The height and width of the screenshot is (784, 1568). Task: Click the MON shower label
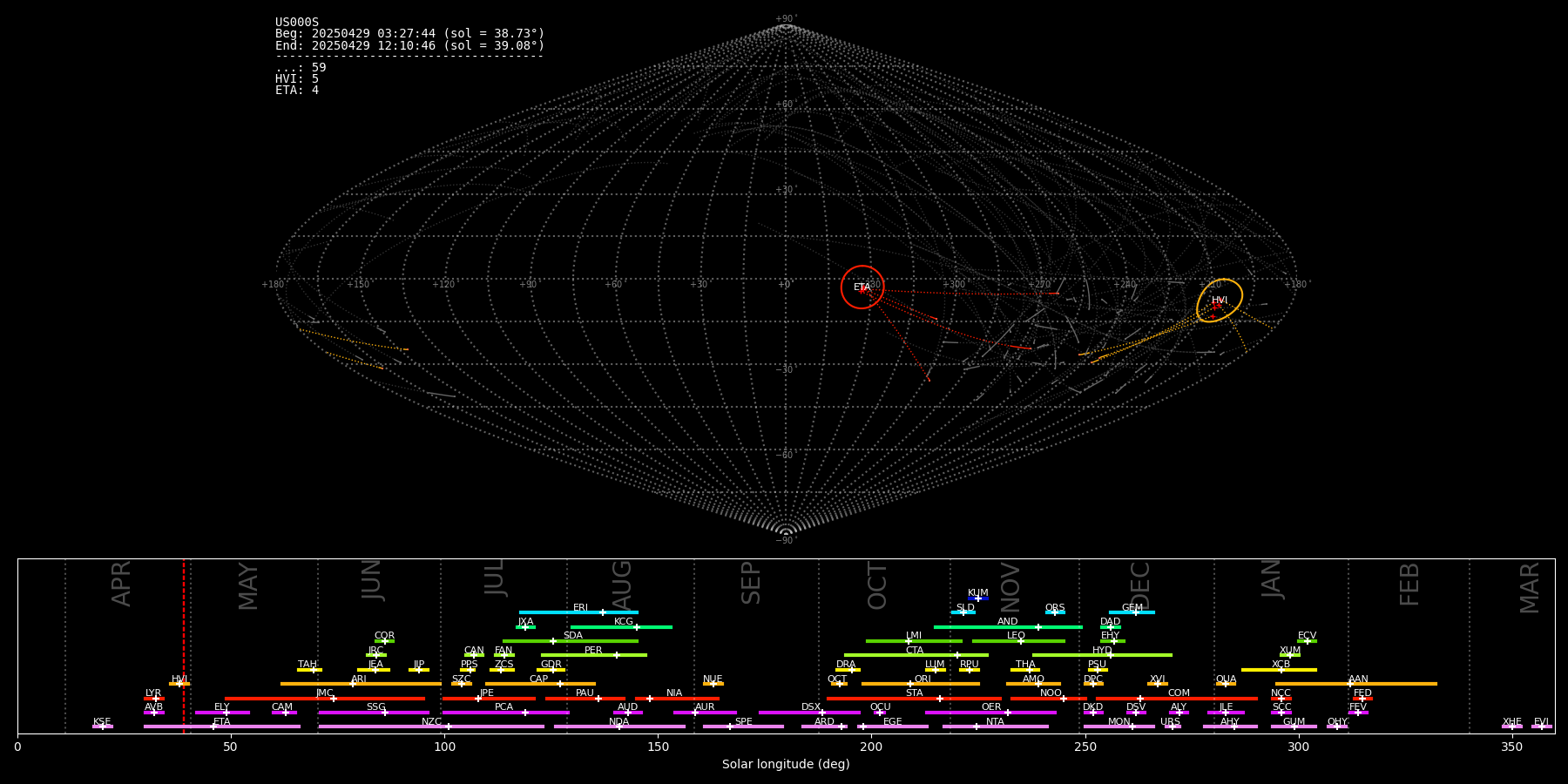(1119, 721)
